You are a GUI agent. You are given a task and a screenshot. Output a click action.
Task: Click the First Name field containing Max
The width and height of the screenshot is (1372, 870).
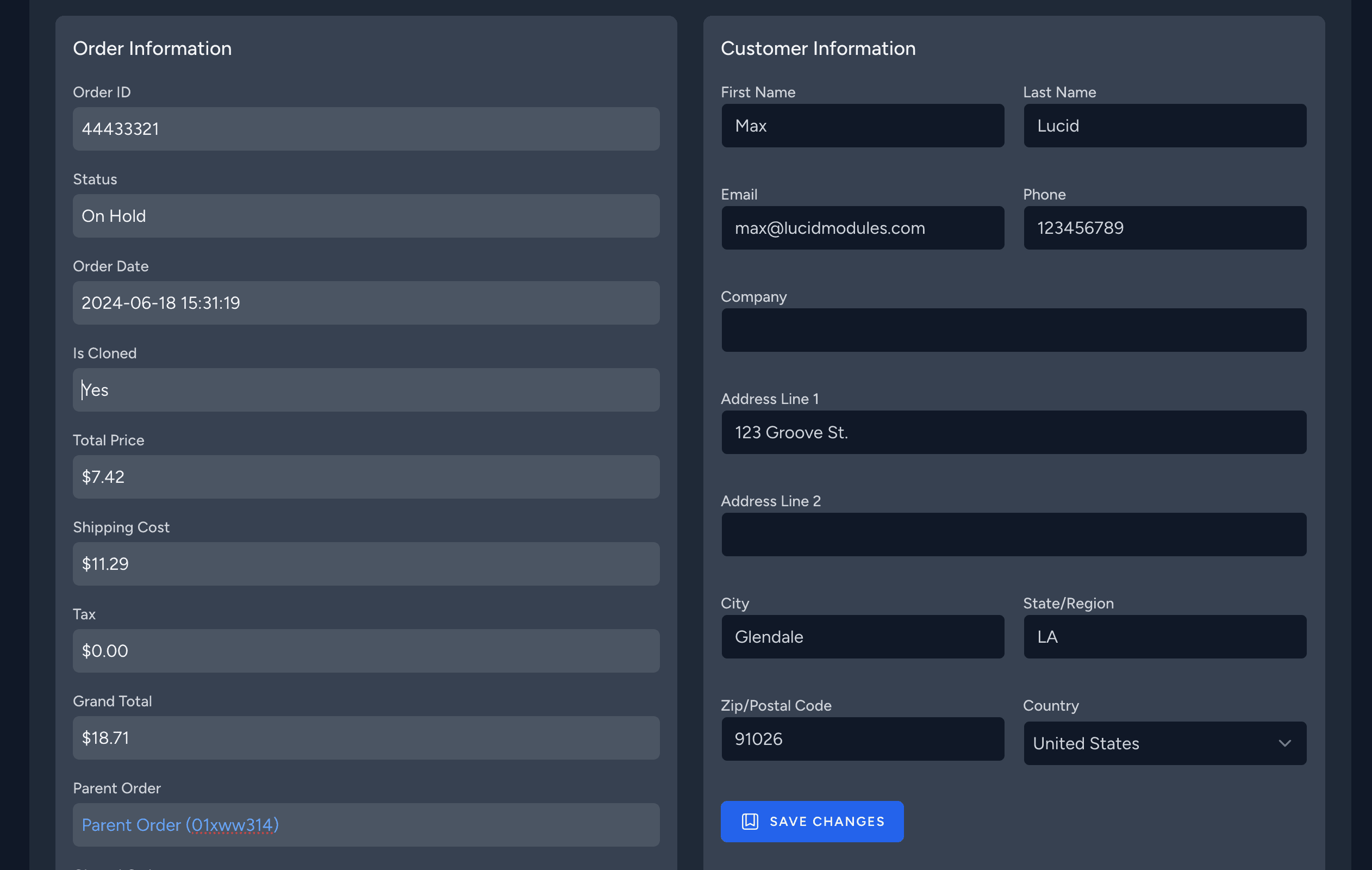tap(862, 126)
